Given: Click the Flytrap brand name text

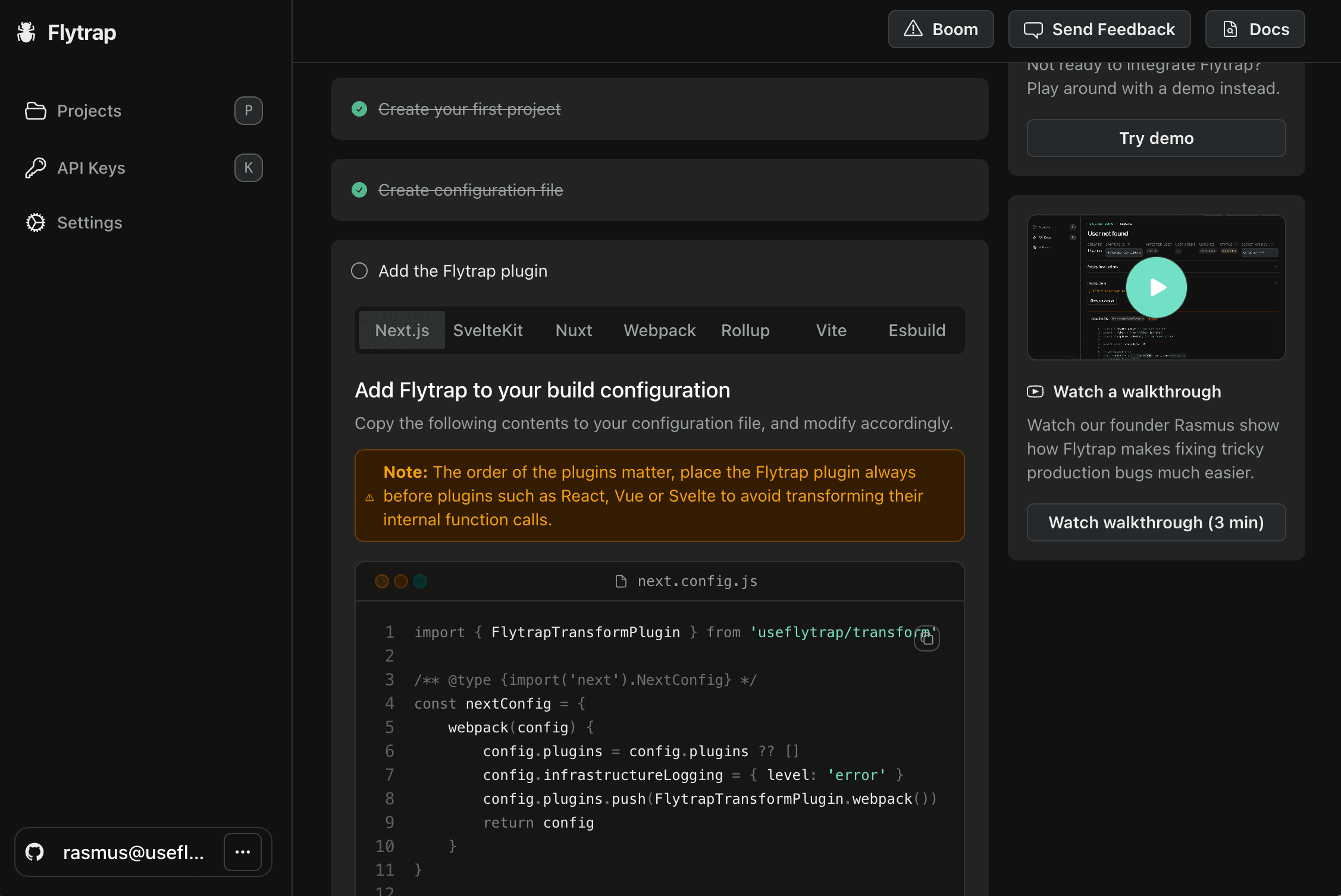Looking at the screenshot, I should click(82, 33).
